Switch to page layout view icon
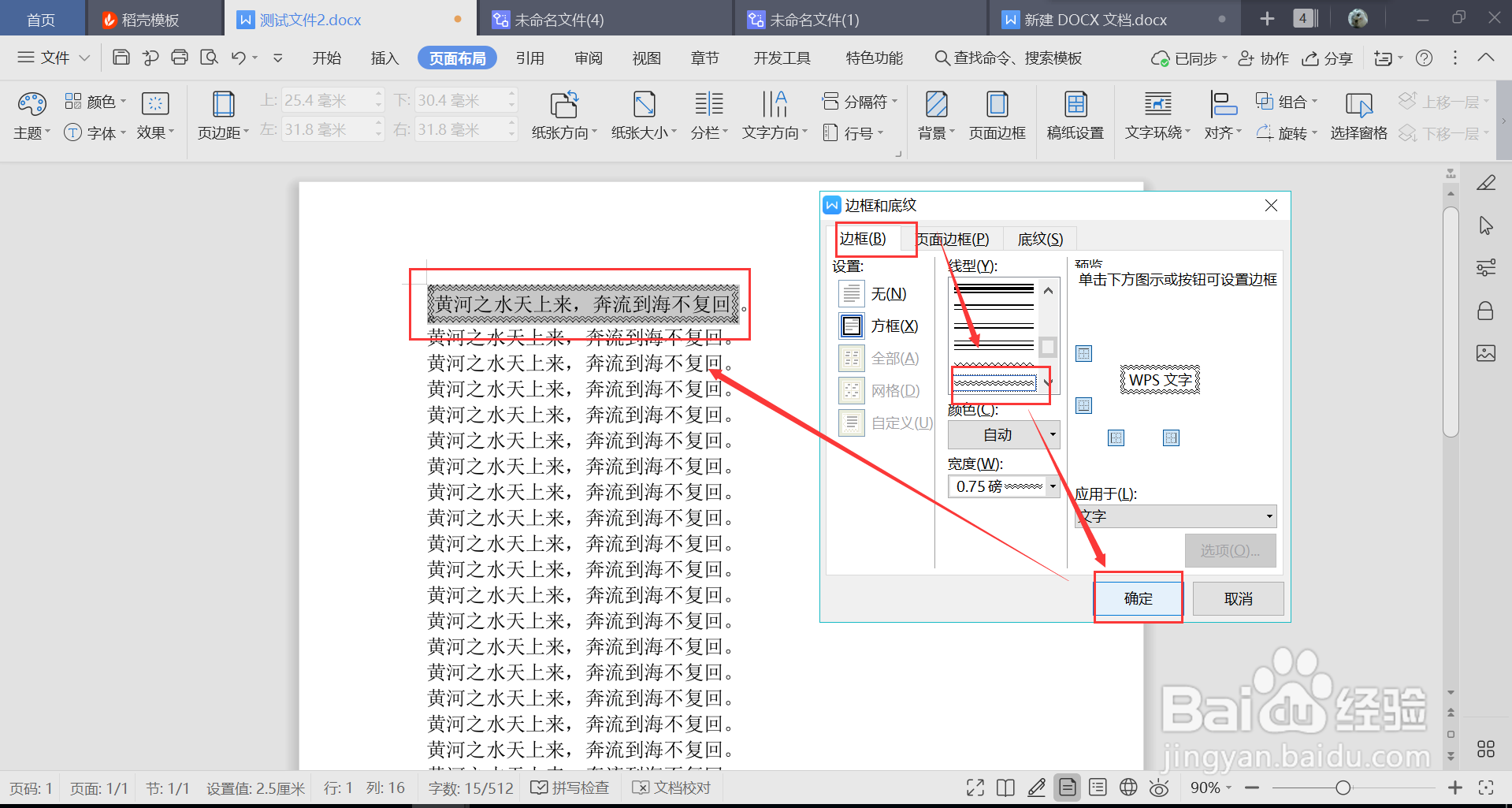The image size is (1512, 808). [1067, 787]
